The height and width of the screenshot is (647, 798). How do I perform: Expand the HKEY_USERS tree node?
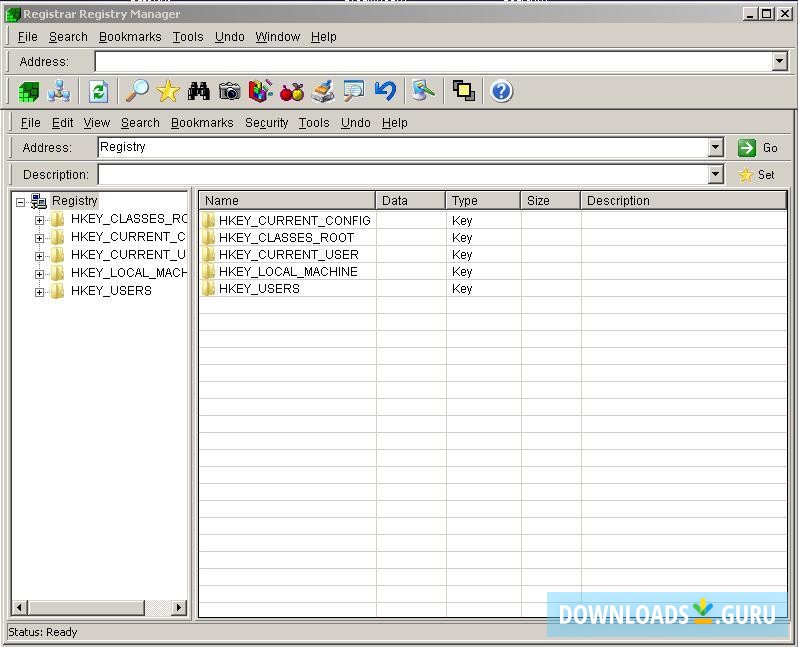(39, 292)
